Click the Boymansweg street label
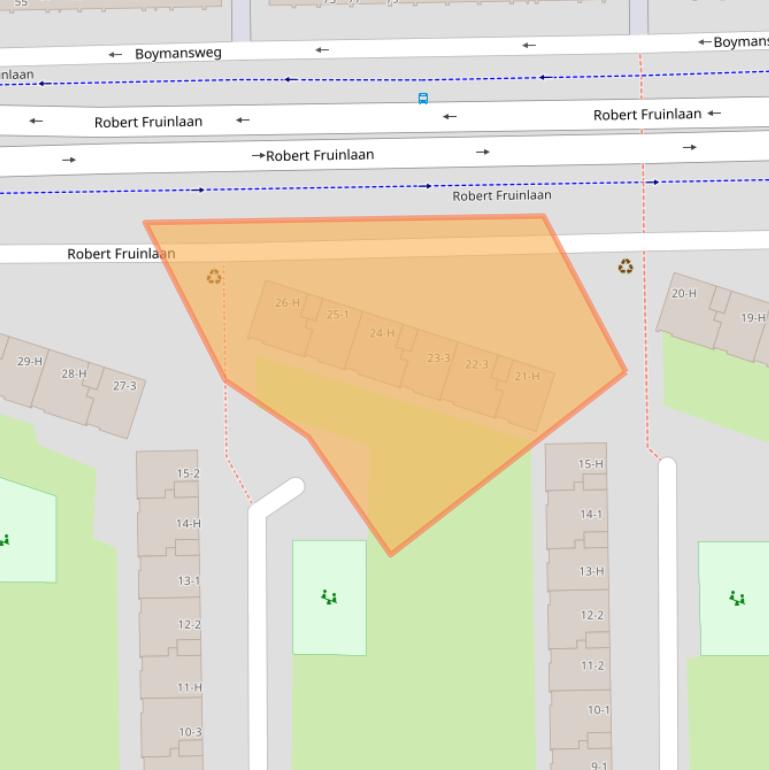769x770 pixels. (x=178, y=53)
